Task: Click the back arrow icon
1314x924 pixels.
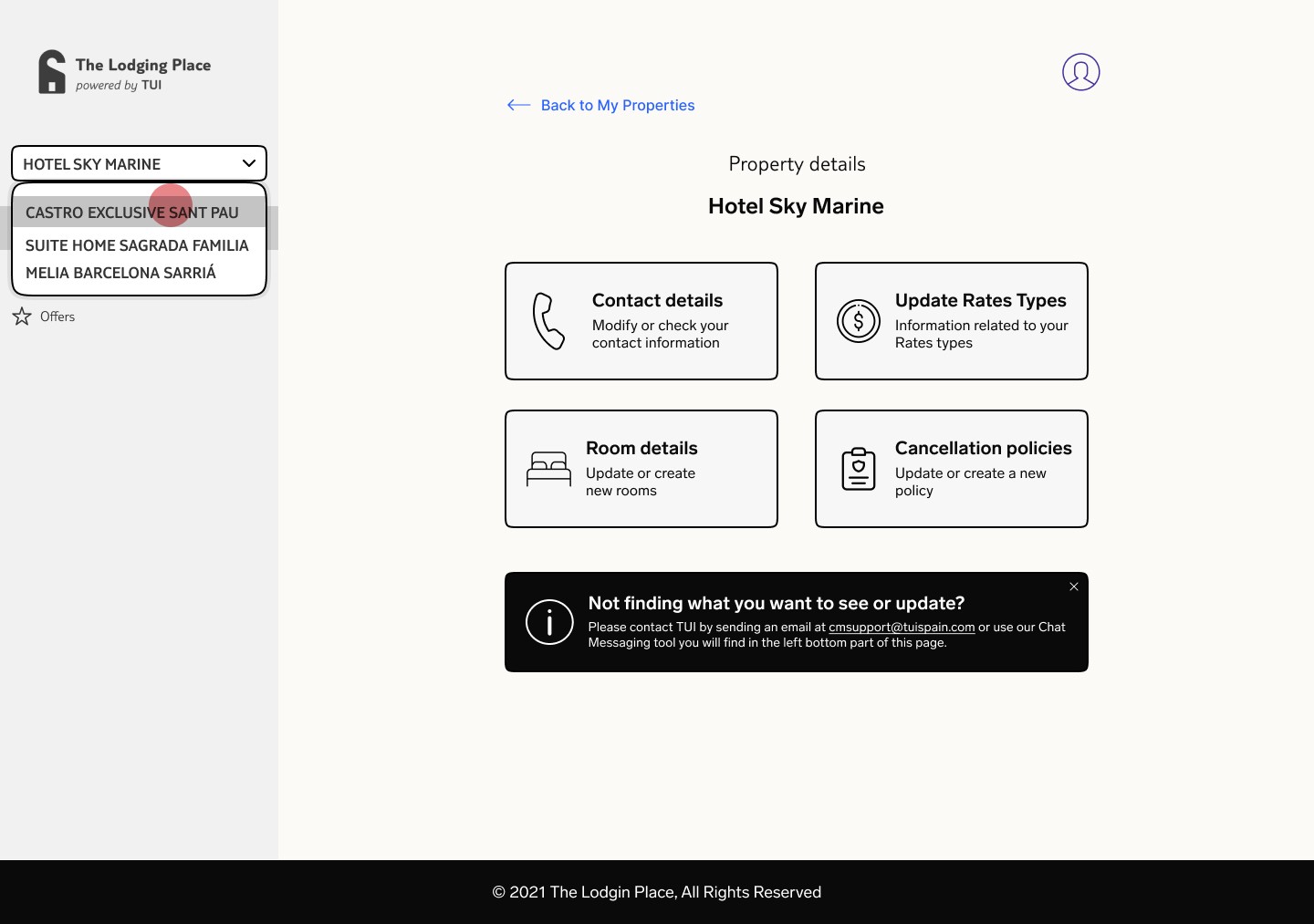Action: point(518,105)
